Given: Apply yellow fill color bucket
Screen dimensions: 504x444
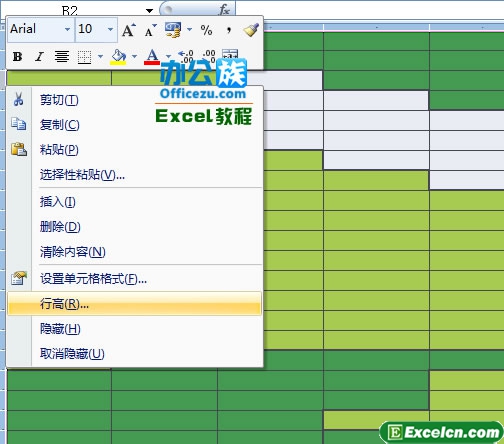Looking at the screenshot, I should point(118,57).
